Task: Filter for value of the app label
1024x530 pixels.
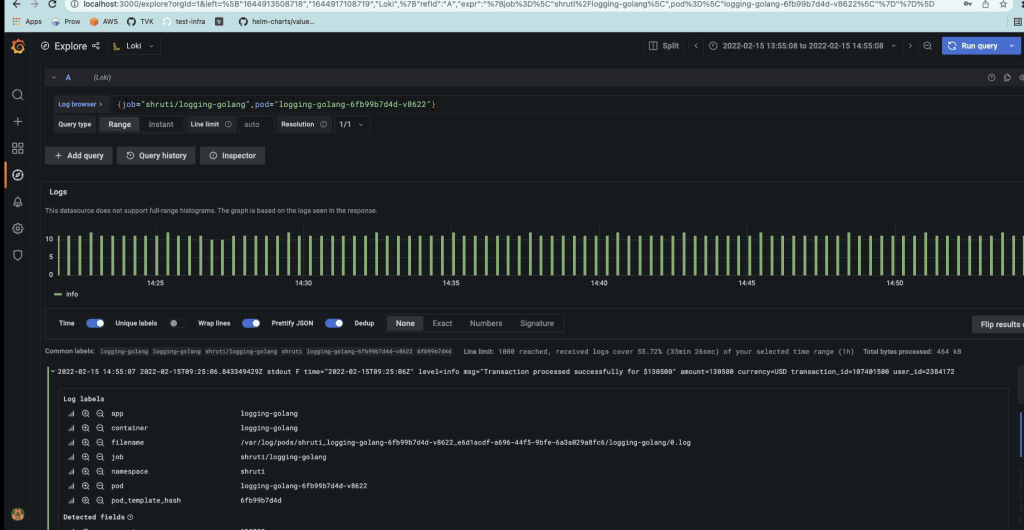Action: 86,413
